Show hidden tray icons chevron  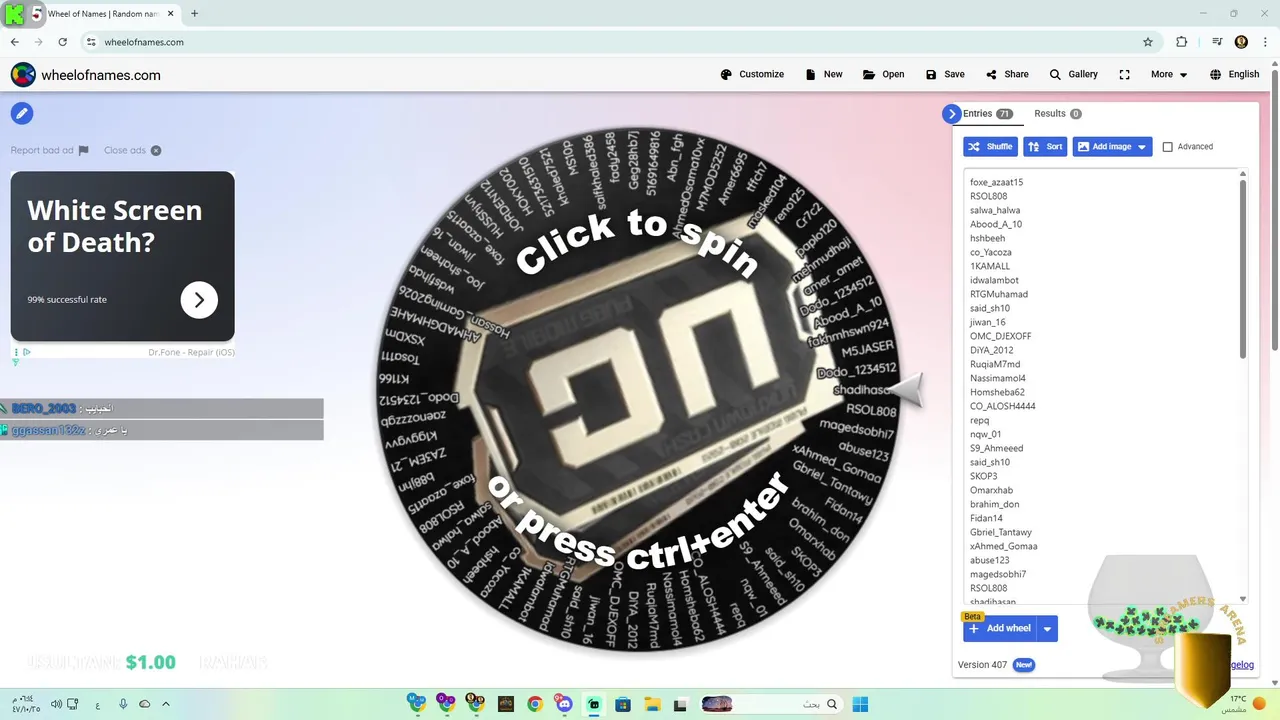pos(166,704)
